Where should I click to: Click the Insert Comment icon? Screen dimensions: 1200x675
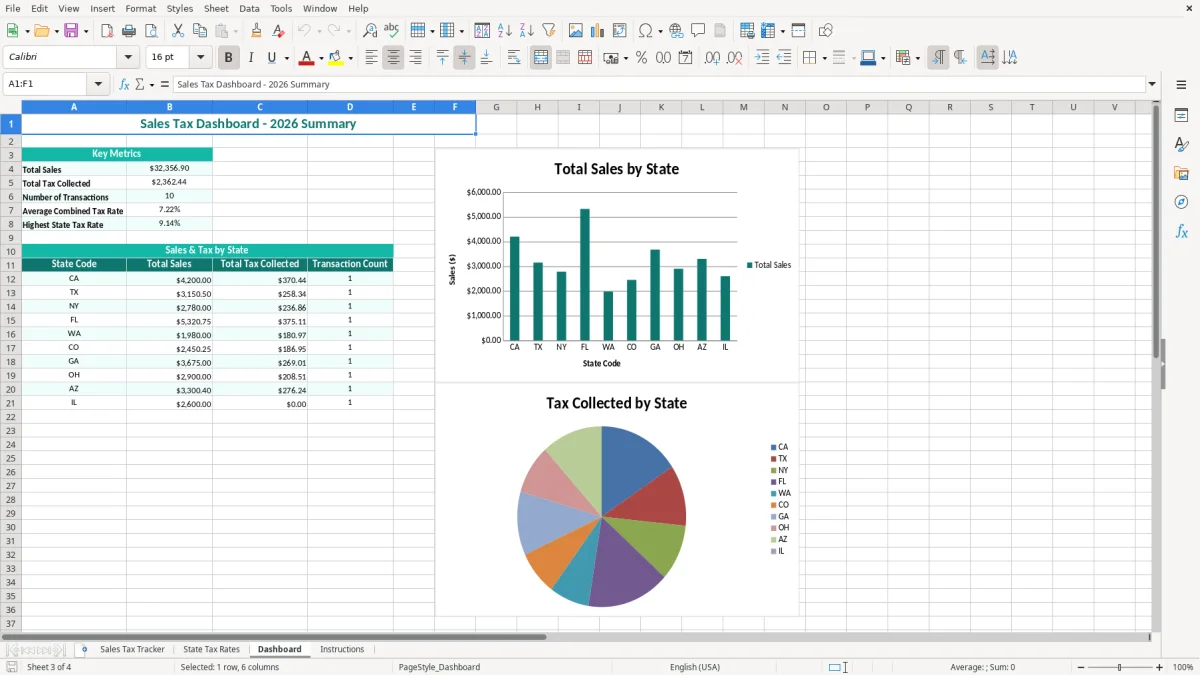(698, 31)
